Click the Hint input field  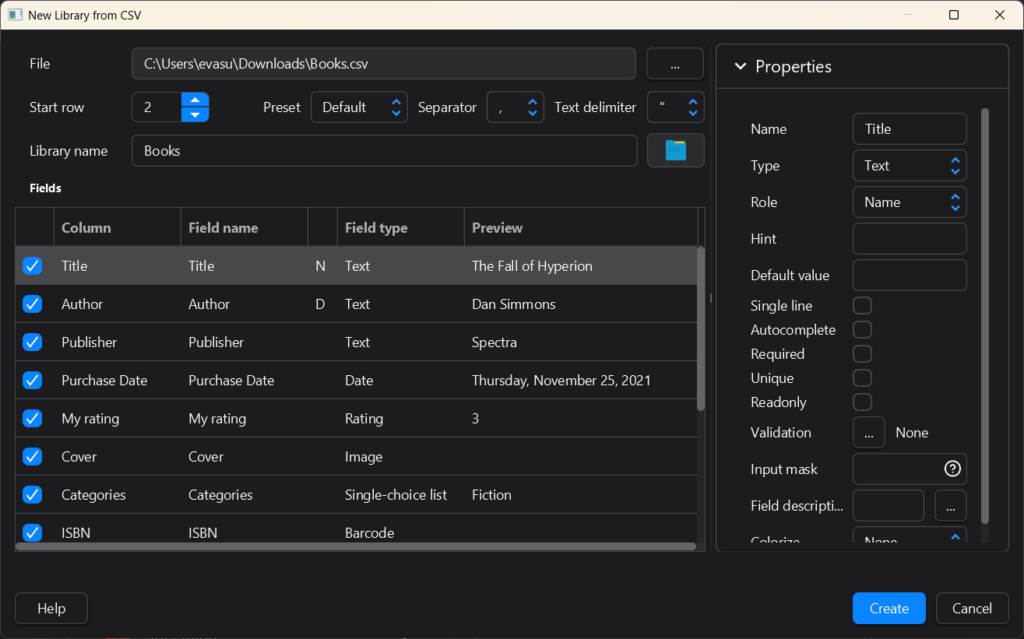(x=909, y=238)
